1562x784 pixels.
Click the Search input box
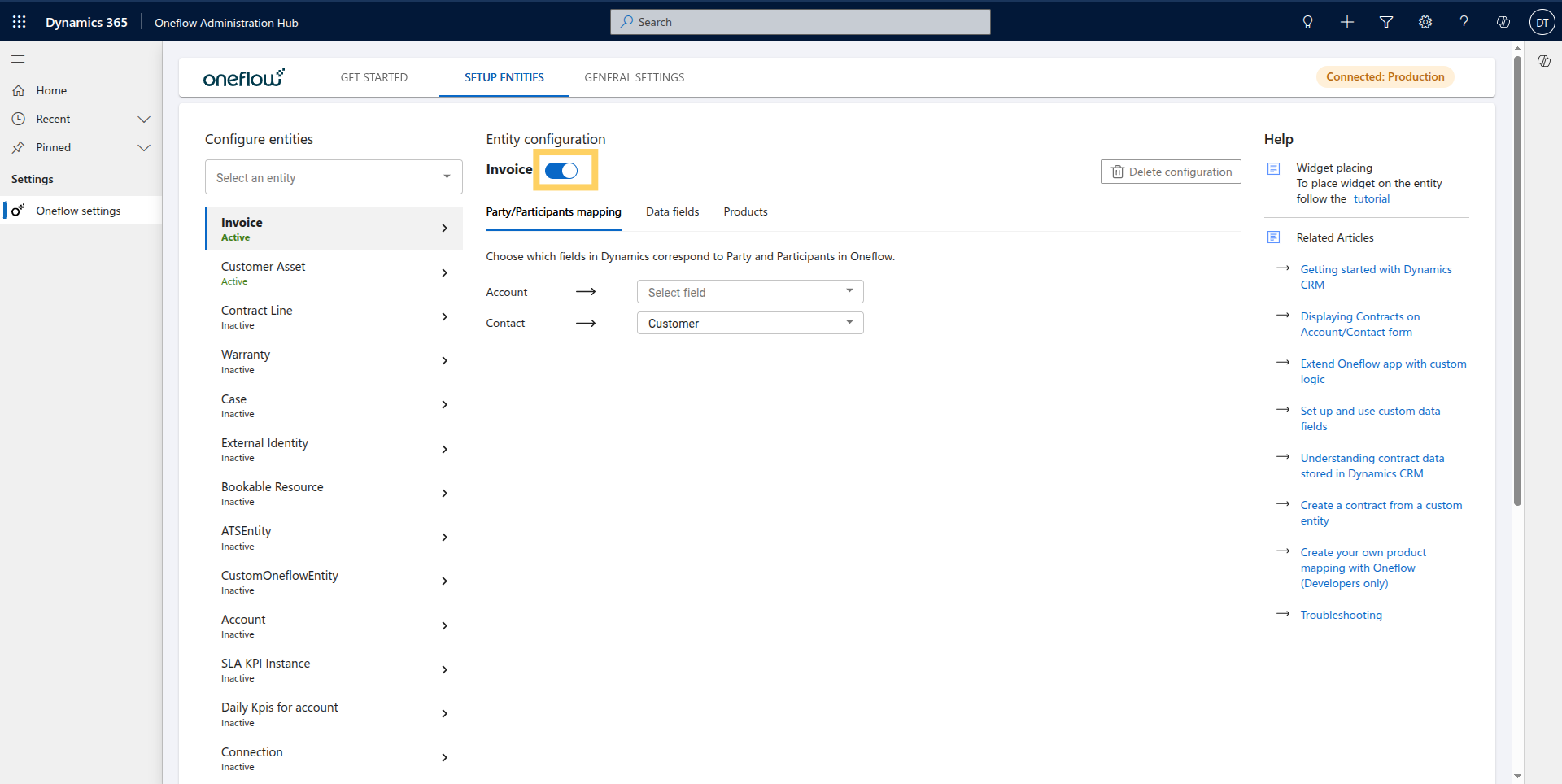801,22
